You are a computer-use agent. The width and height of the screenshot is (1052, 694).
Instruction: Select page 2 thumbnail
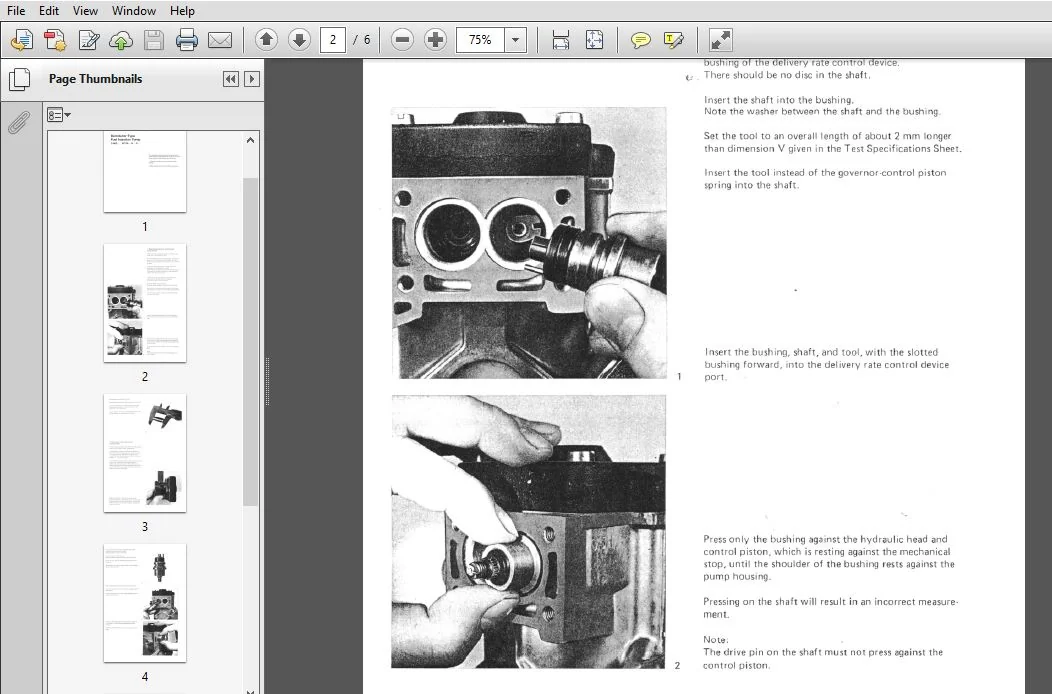(x=145, y=303)
